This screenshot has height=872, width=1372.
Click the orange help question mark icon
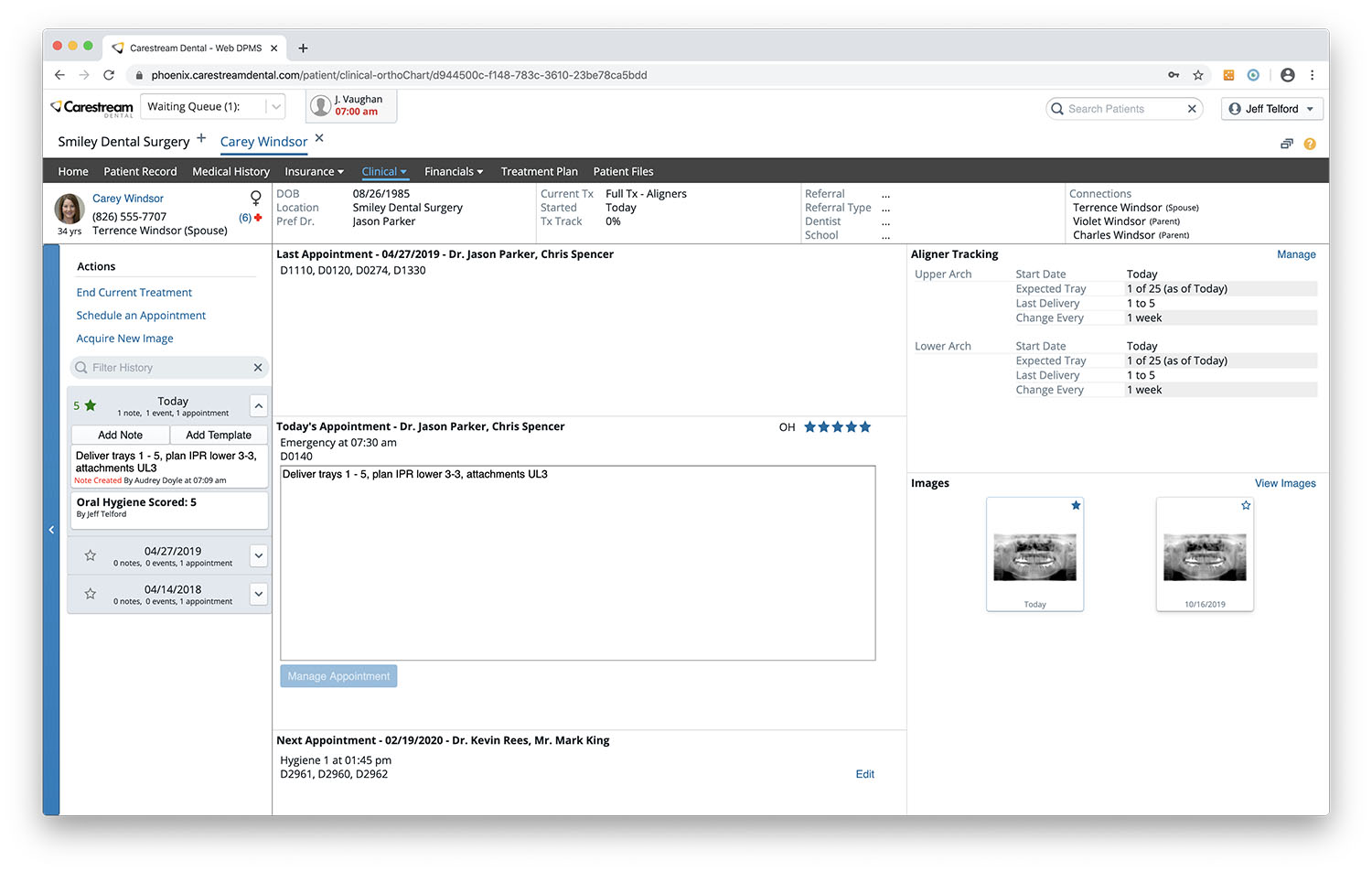(x=1310, y=144)
